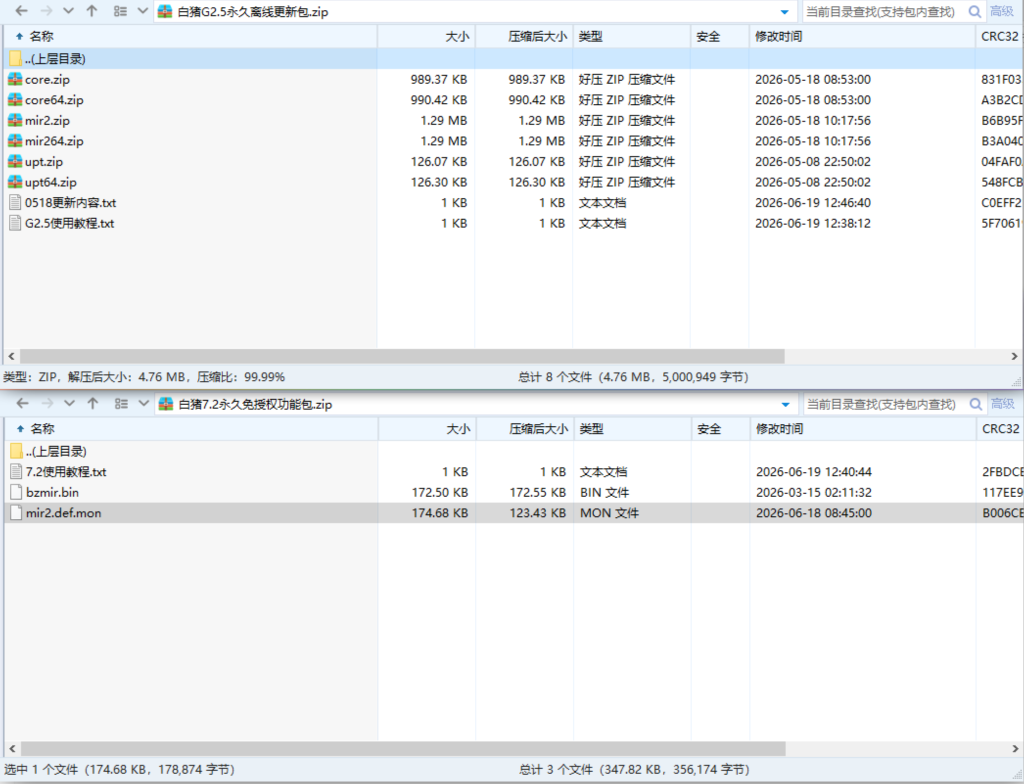1024x784 pixels.
Task: Select bzmir.bin file icon
Action: 16,493
